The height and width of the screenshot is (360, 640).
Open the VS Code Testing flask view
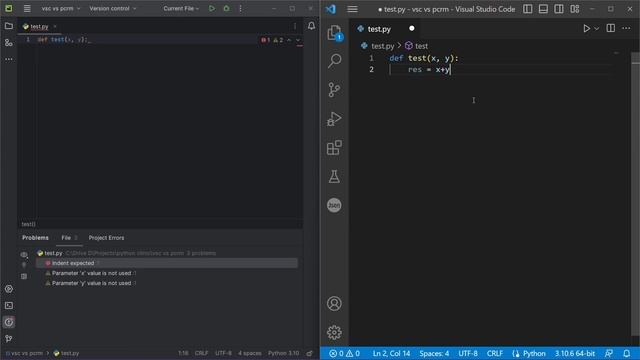click(334, 176)
